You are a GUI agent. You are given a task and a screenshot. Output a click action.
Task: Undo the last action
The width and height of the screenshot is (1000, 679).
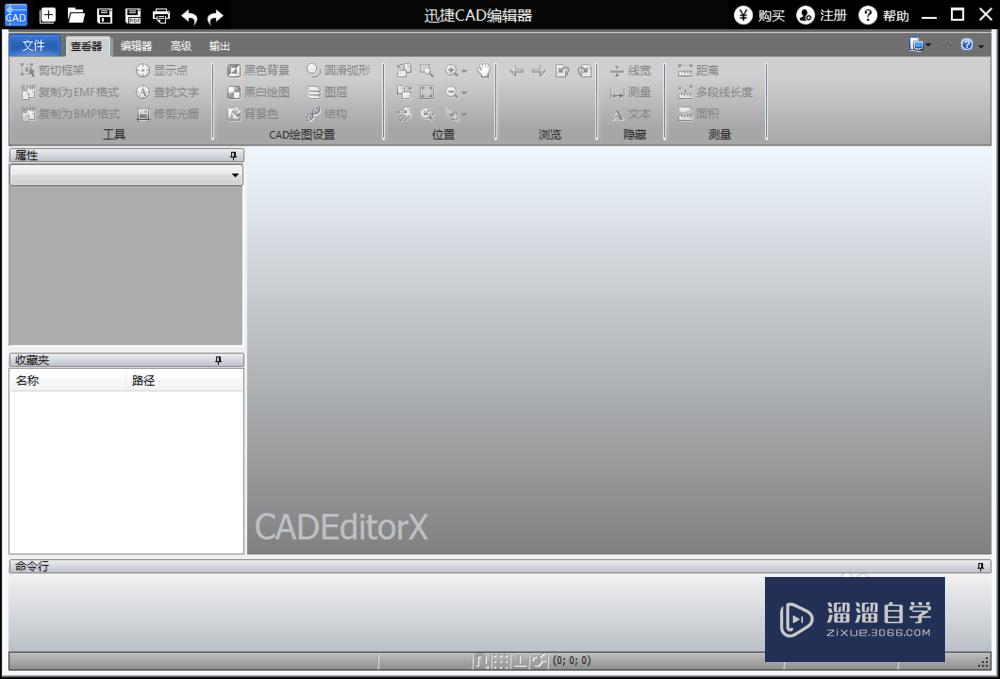189,16
